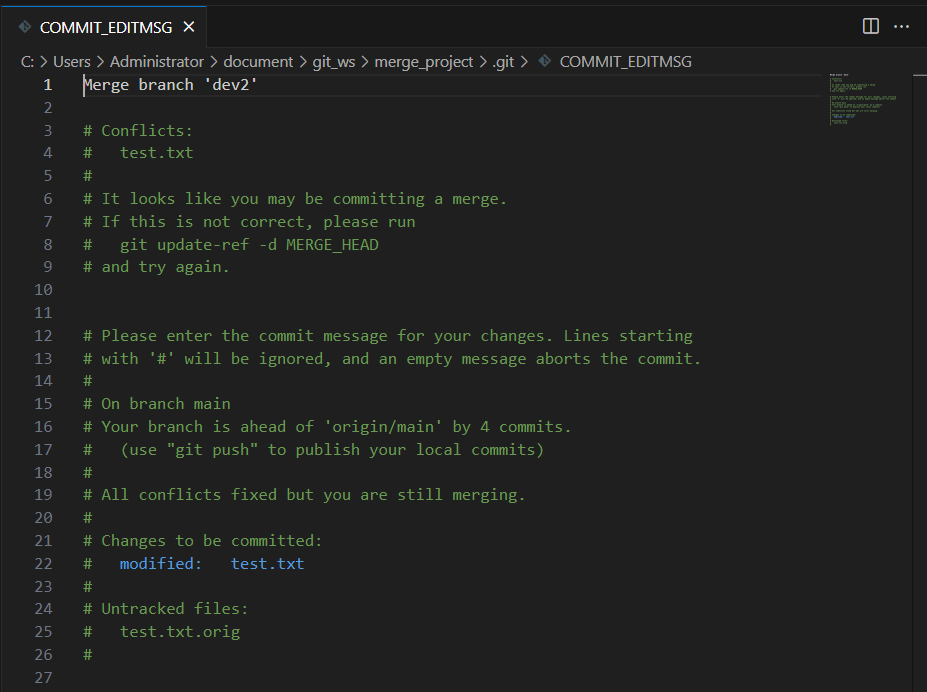
Task: Click the 'modified: test.txt' line
Action: [211, 564]
